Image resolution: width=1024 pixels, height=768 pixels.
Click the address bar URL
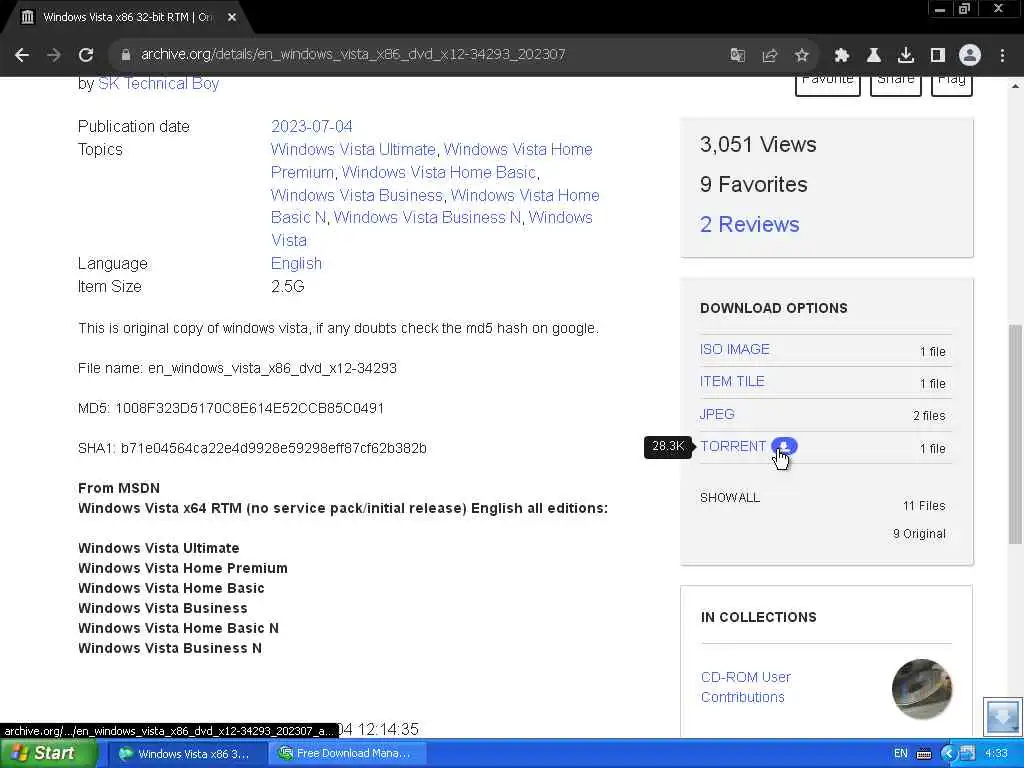[x=353, y=54]
